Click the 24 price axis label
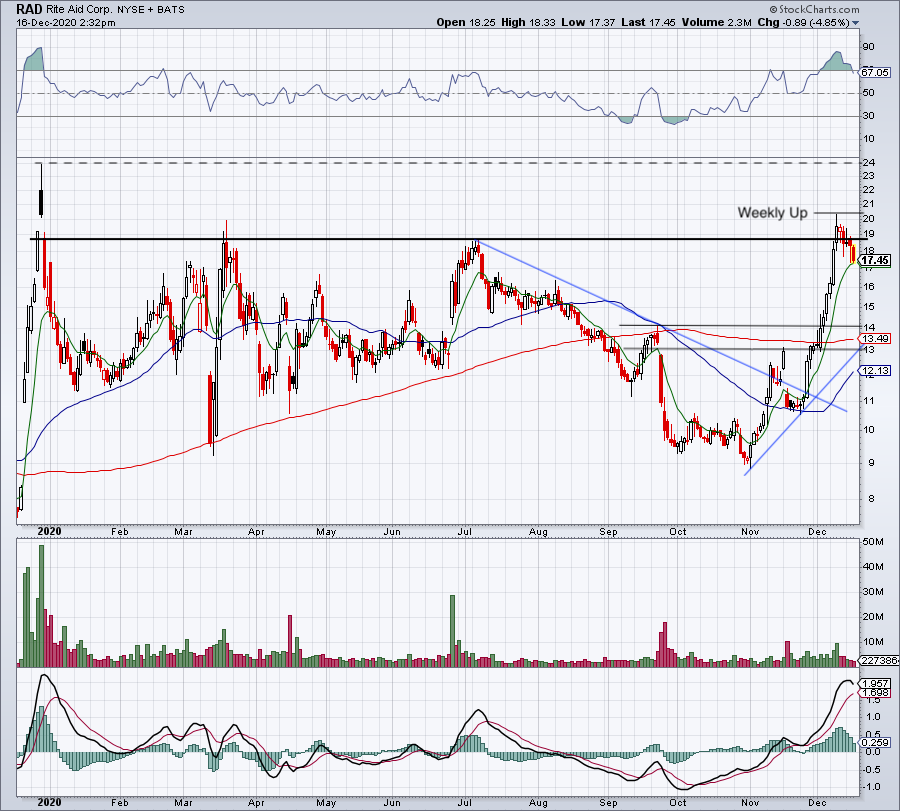 pos(868,163)
